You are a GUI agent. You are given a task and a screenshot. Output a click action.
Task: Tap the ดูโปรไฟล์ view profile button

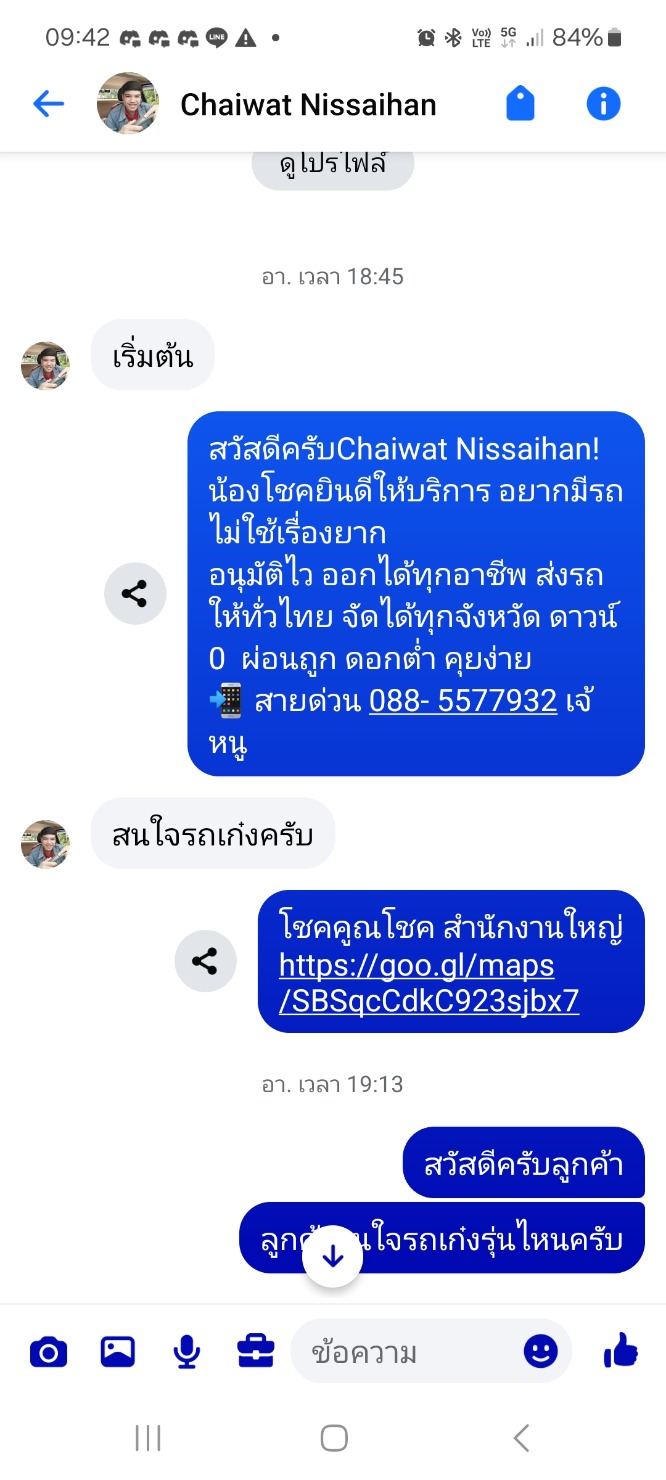click(333, 164)
